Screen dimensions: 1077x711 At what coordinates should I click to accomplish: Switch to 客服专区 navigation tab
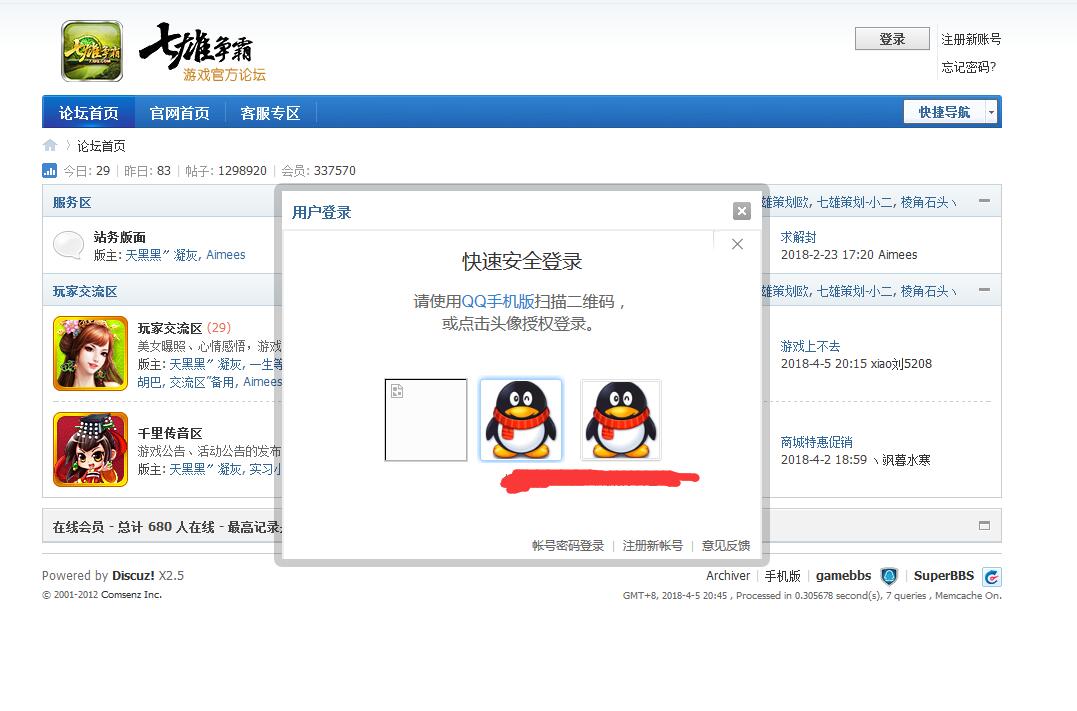[270, 113]
